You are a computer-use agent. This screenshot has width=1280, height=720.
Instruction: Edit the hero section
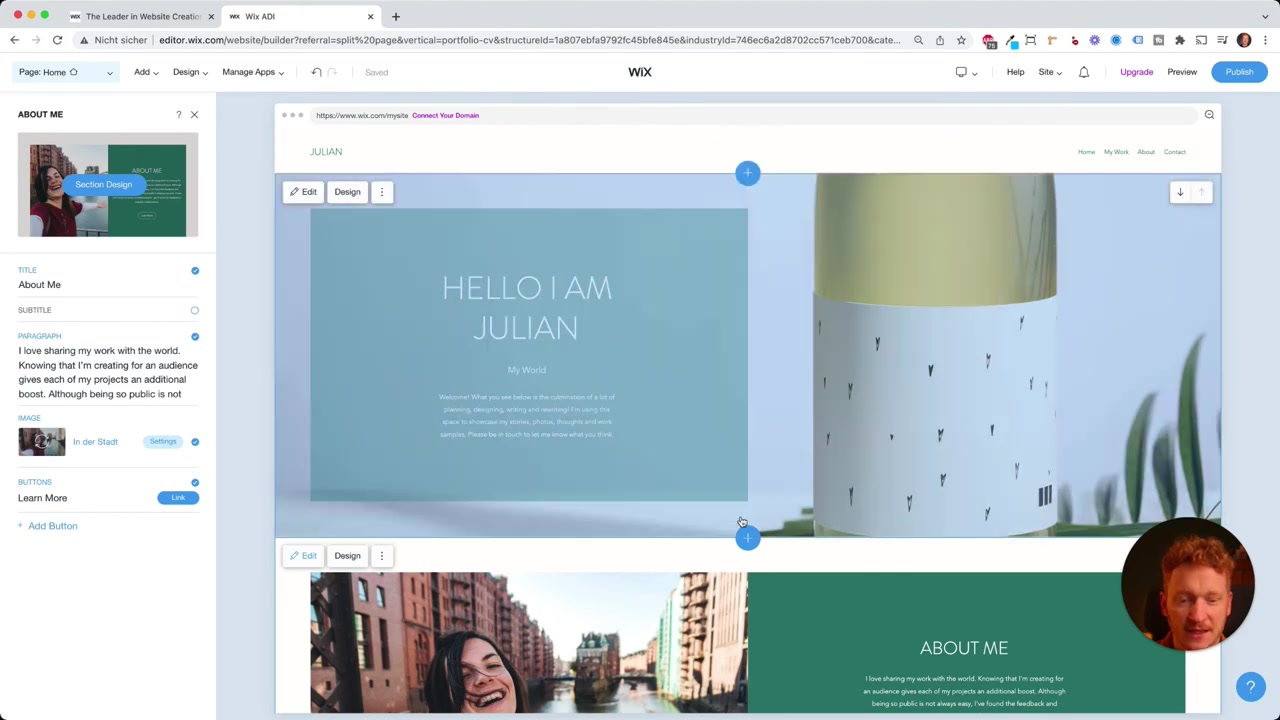303,192
